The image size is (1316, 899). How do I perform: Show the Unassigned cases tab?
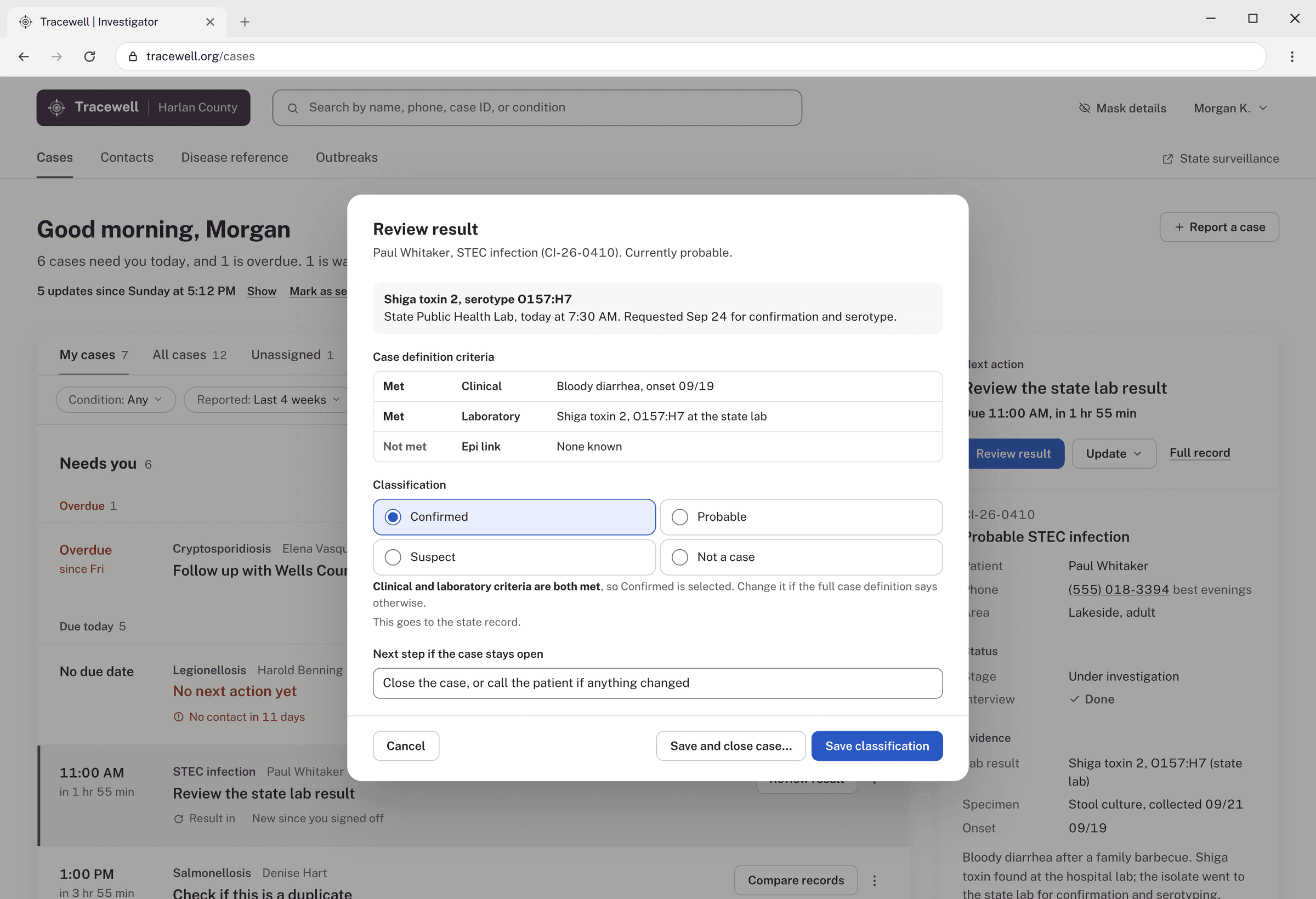tap(292, 355)
